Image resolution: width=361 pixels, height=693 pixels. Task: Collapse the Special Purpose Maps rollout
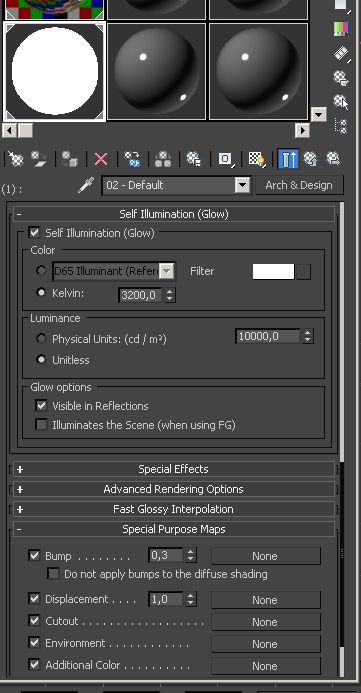(x=174, y=529)
